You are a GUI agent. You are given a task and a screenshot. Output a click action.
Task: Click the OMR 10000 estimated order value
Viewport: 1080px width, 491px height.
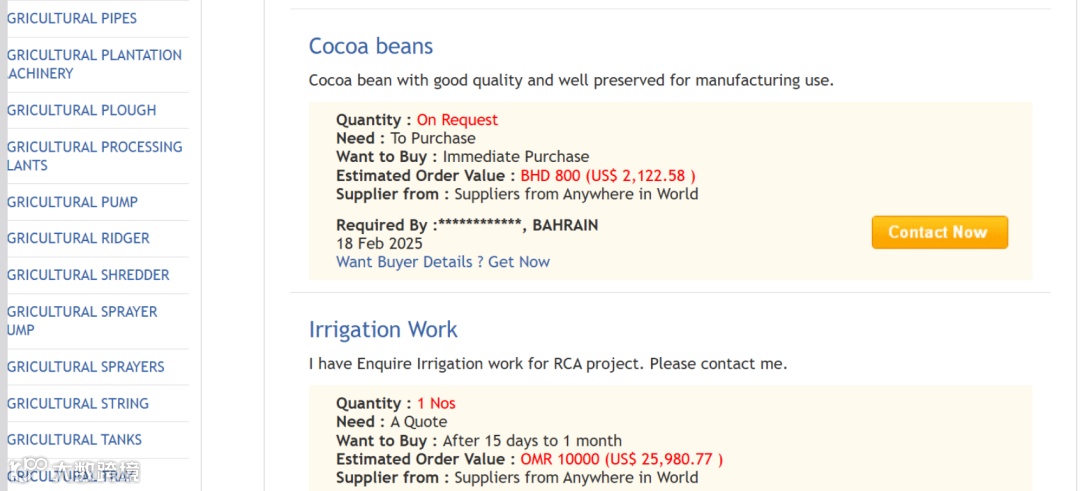click(x=621, y=460)
